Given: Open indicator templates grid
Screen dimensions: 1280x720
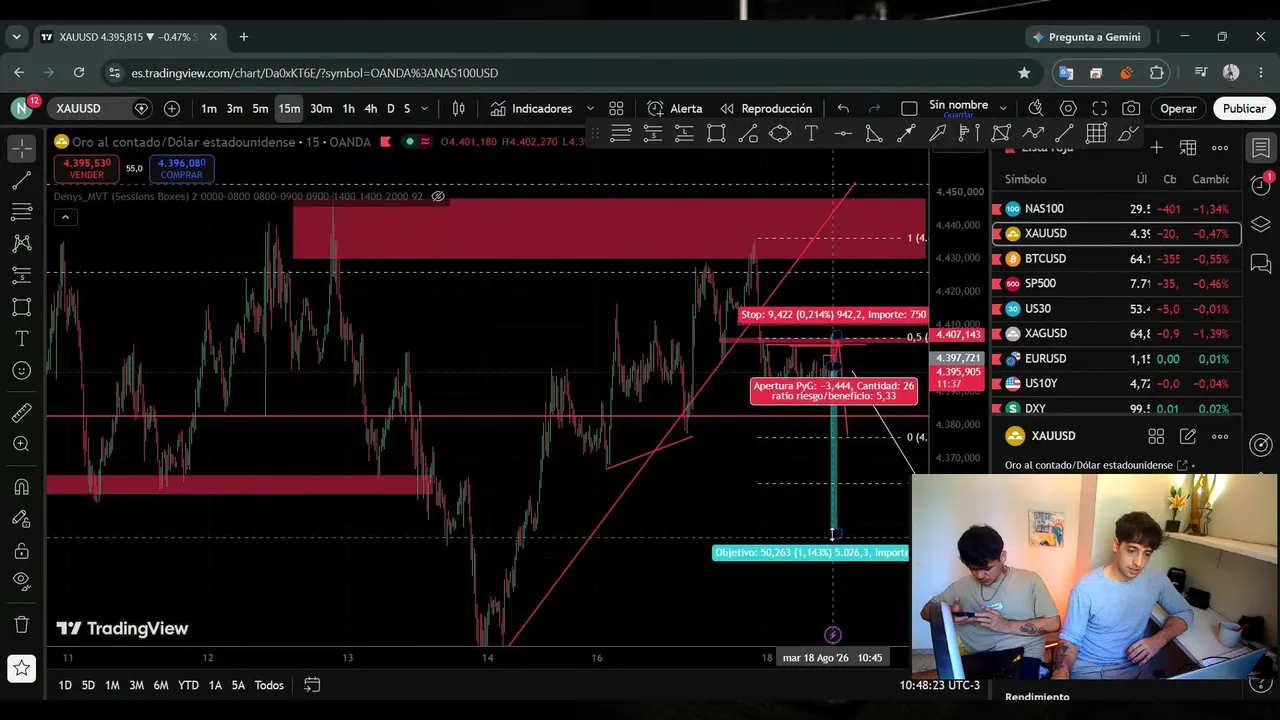Looking at the screenshot, I should 616,108.
